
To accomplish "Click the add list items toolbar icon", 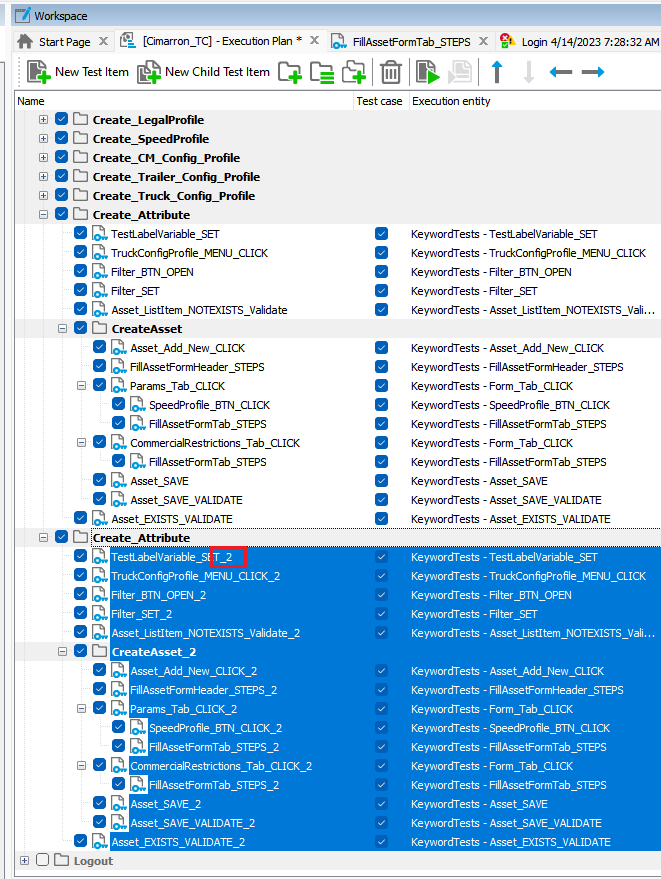I will 322,71.
